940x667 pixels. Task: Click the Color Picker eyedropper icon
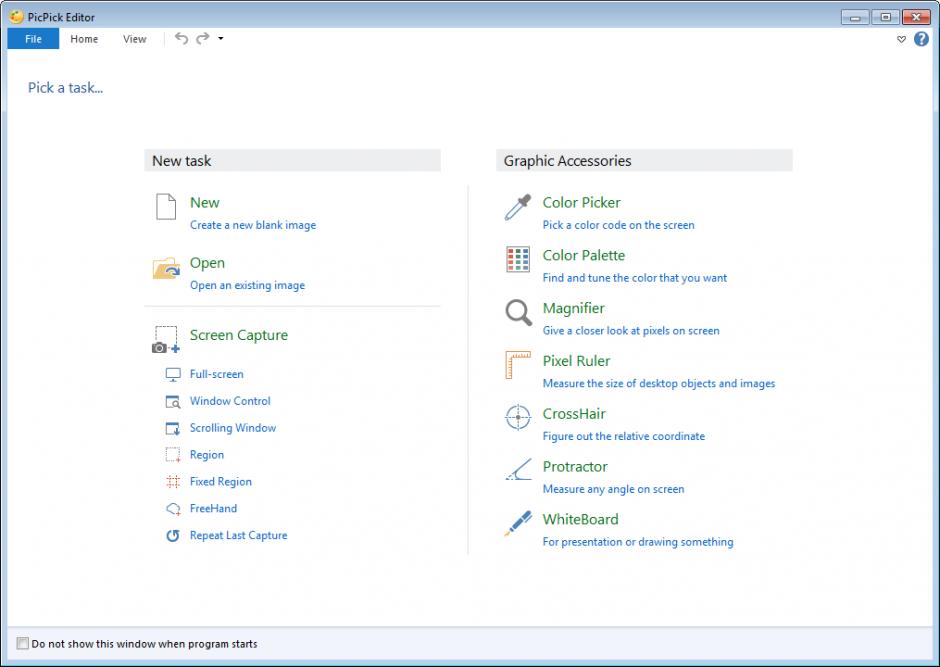pos(518,207)
